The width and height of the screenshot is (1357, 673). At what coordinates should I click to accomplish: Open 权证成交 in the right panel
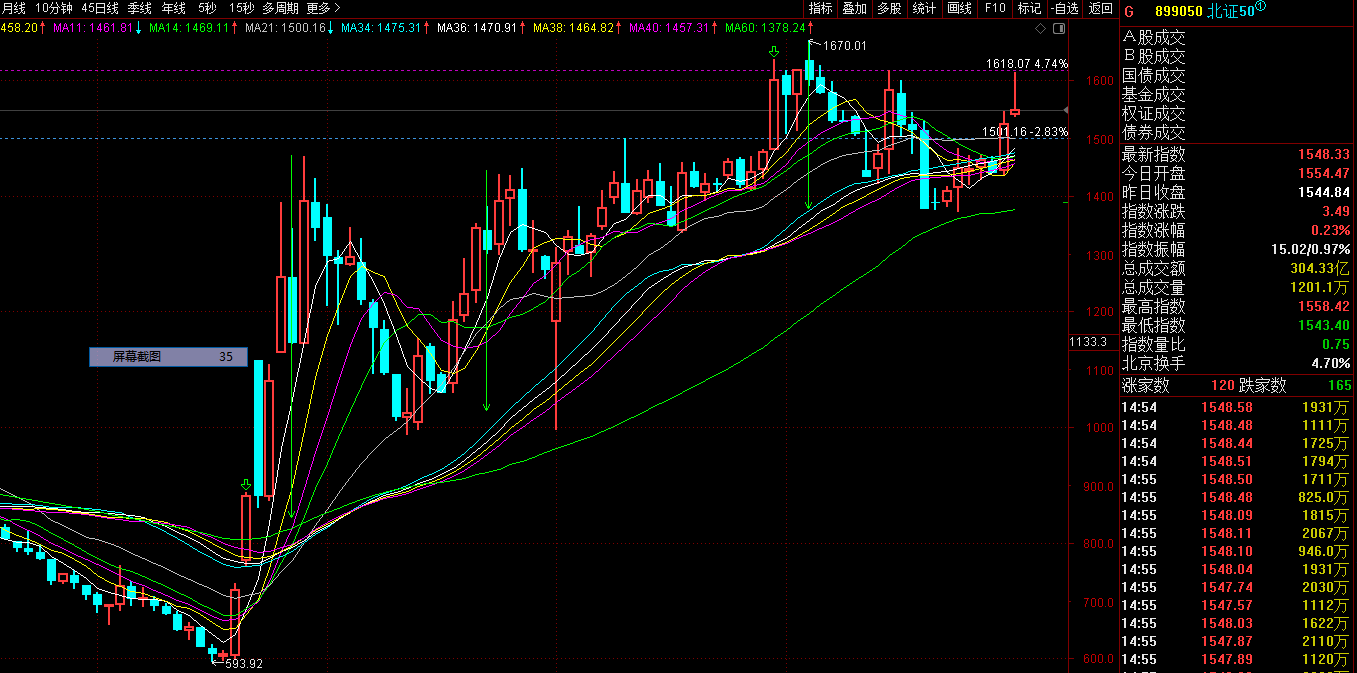point(1154,113)
